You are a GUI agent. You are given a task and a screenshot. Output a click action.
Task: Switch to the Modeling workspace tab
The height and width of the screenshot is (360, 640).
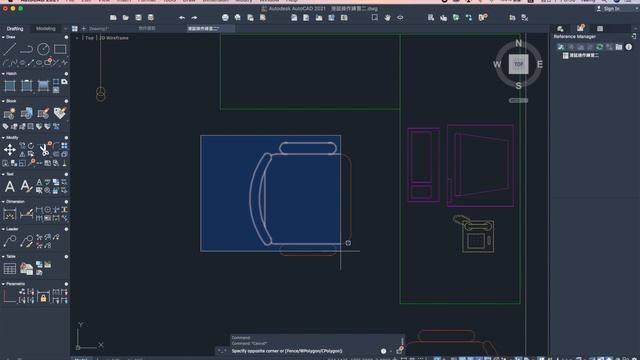(x=46, y=29)
